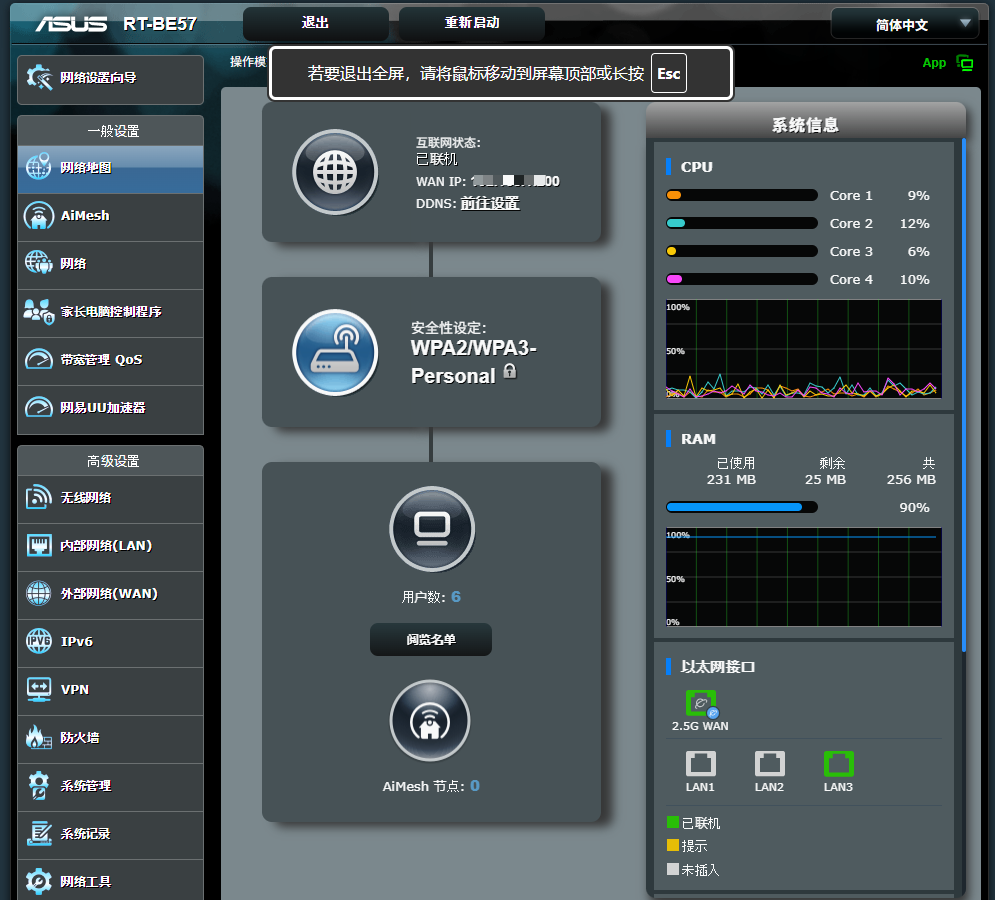Click the 2.5G WAN port icon
This screenshot has width=995, height=900.
tap(700, 704)
